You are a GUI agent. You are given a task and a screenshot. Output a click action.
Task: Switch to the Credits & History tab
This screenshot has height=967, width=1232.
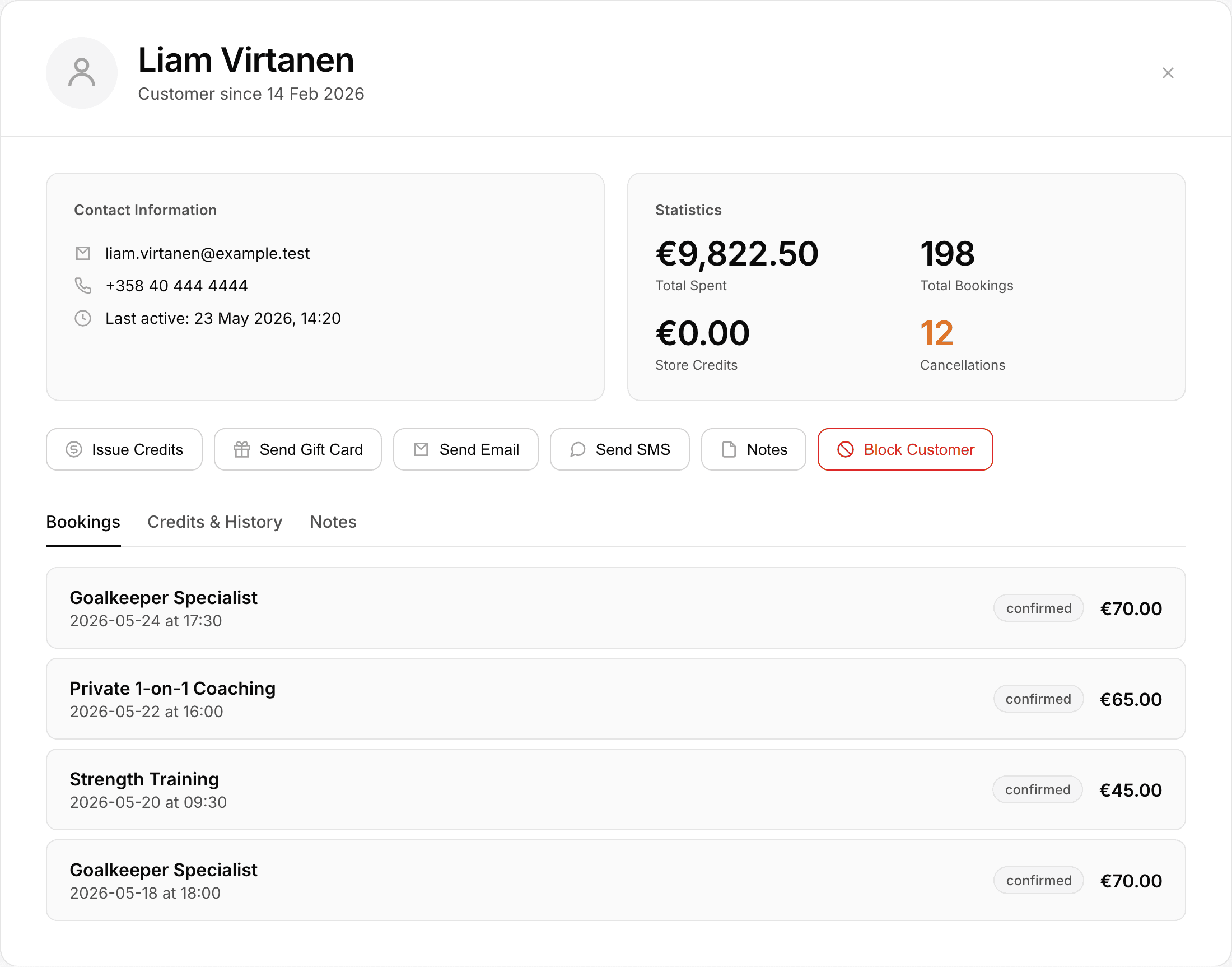coord(215,522)
